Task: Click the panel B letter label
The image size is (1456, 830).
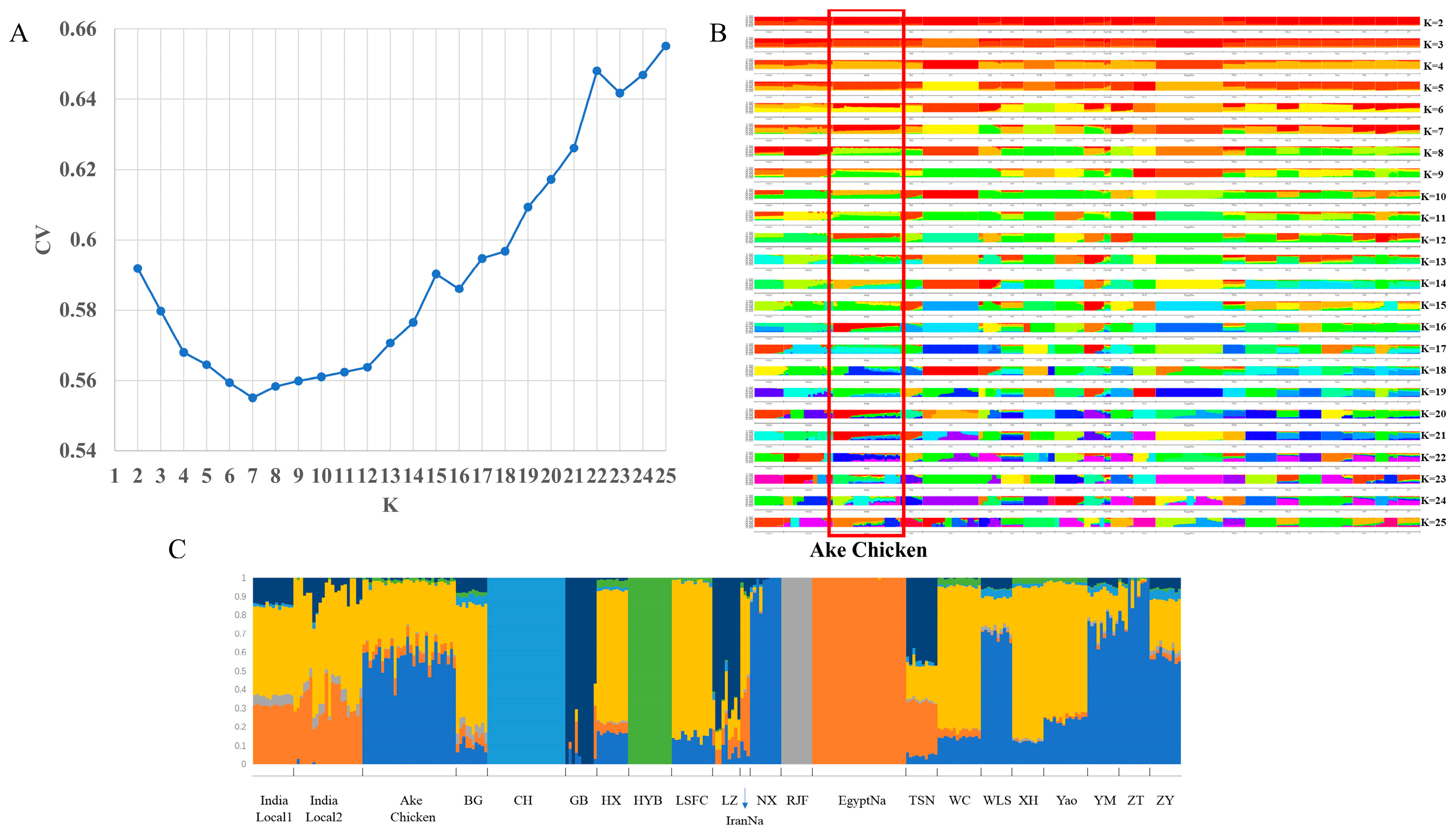Action: tap(717, 33)
